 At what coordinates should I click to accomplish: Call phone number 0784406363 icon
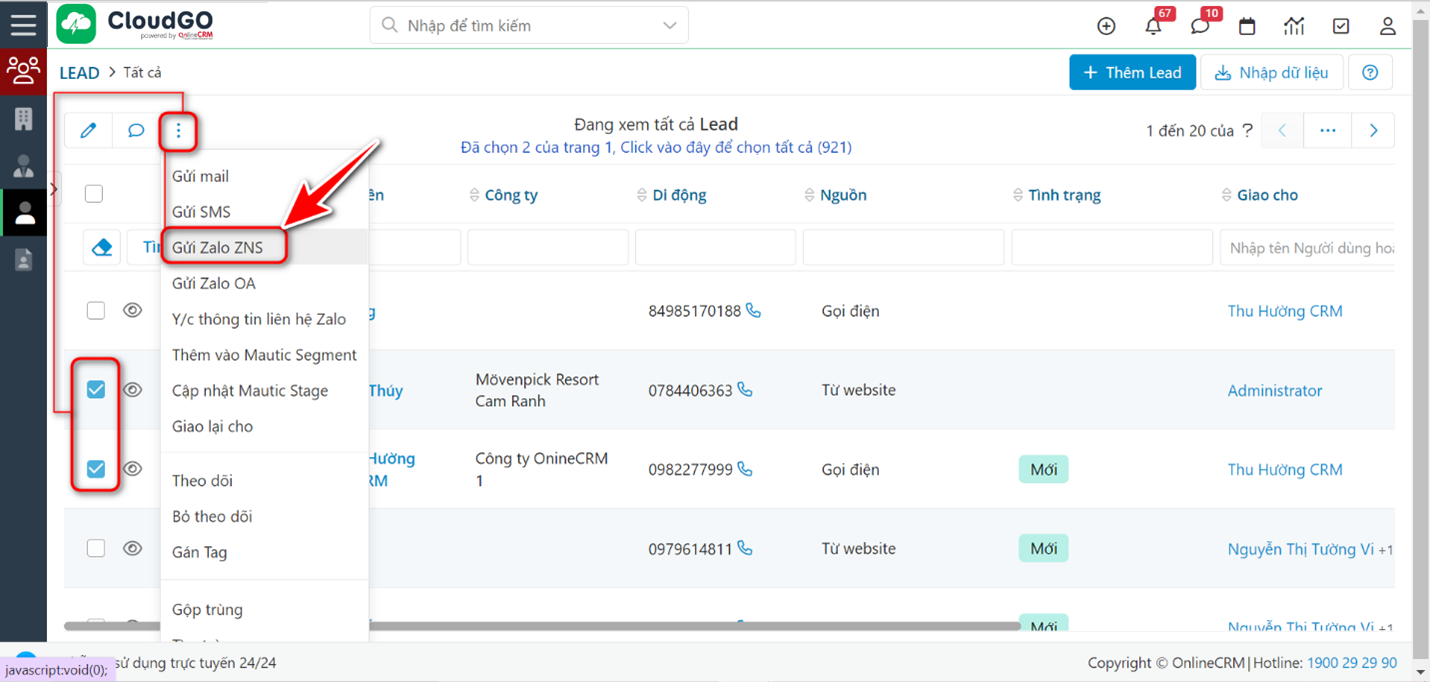tap(745, 390)
